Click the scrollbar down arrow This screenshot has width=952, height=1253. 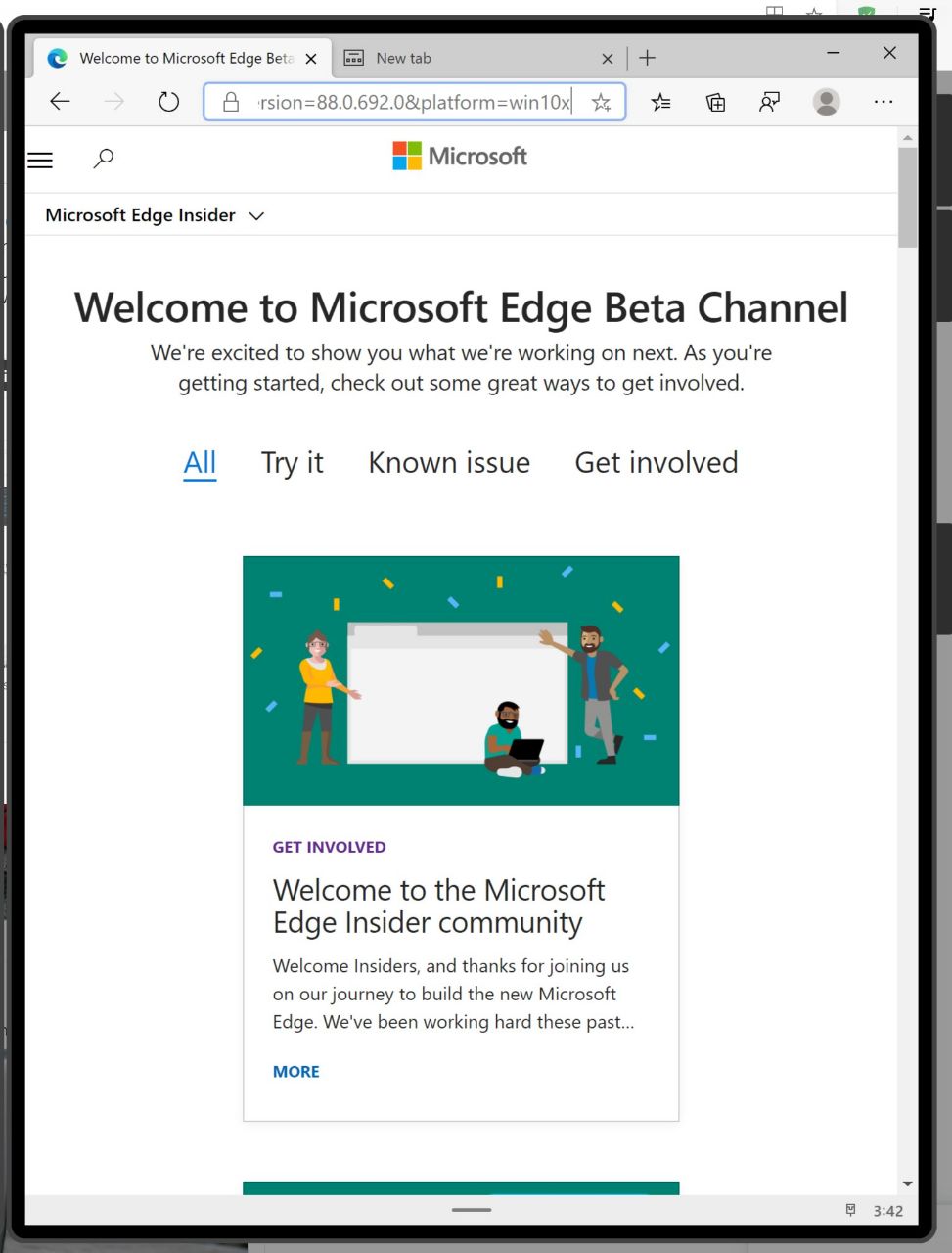(x=908, y=1184)
